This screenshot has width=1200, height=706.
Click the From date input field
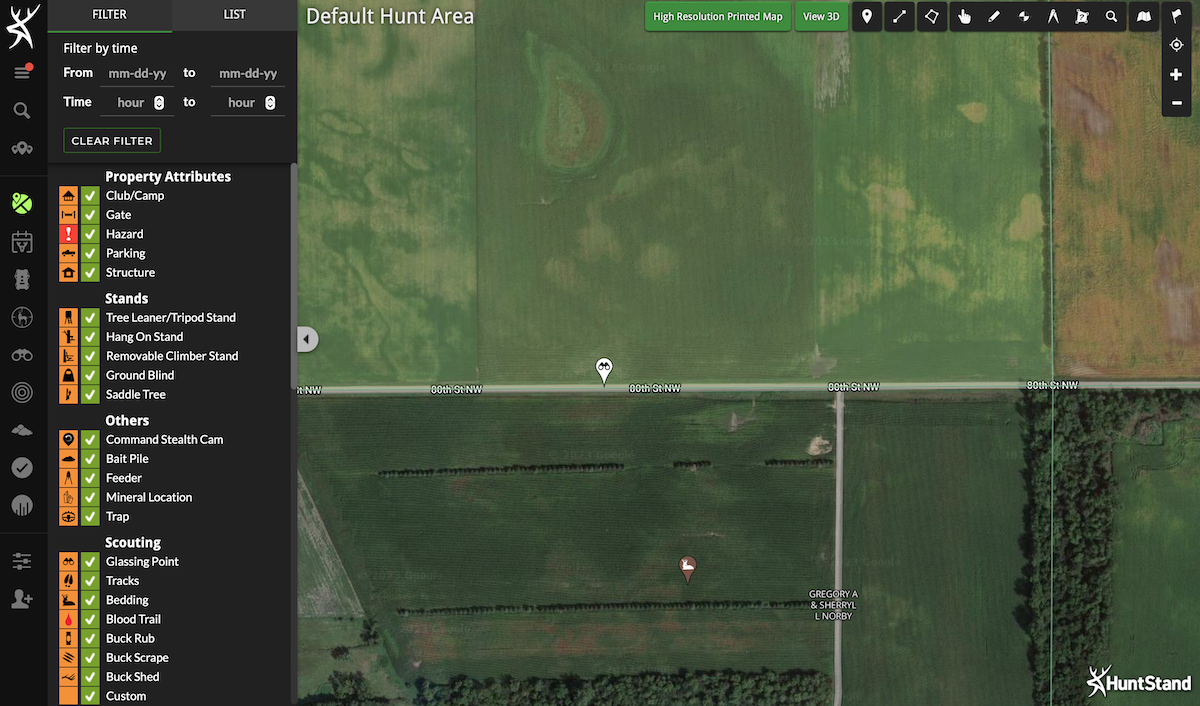[x=137, y=73]
